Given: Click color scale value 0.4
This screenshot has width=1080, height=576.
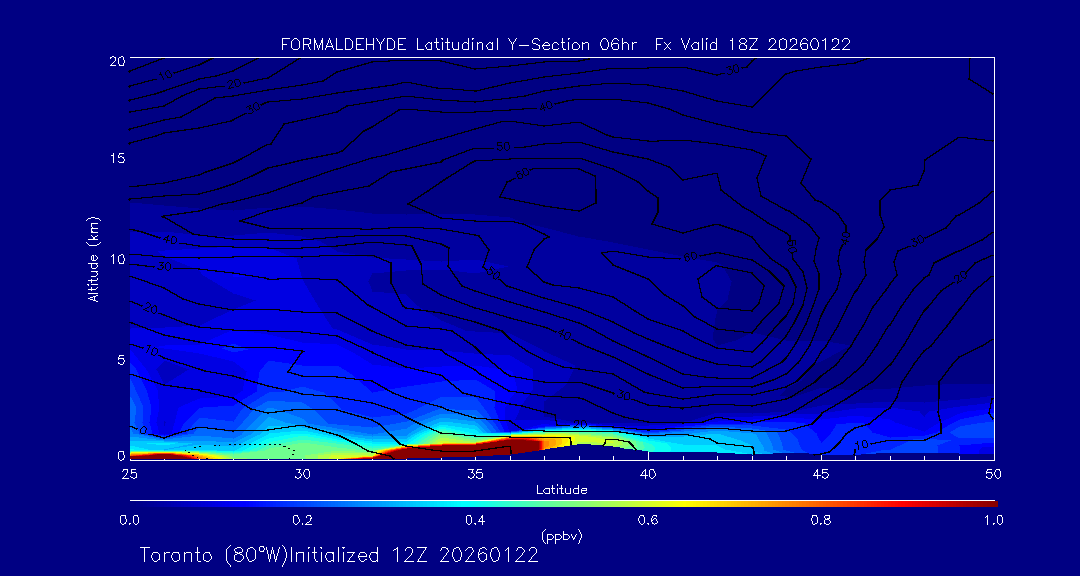Looking at the screenshot, I should coord(475,520).
